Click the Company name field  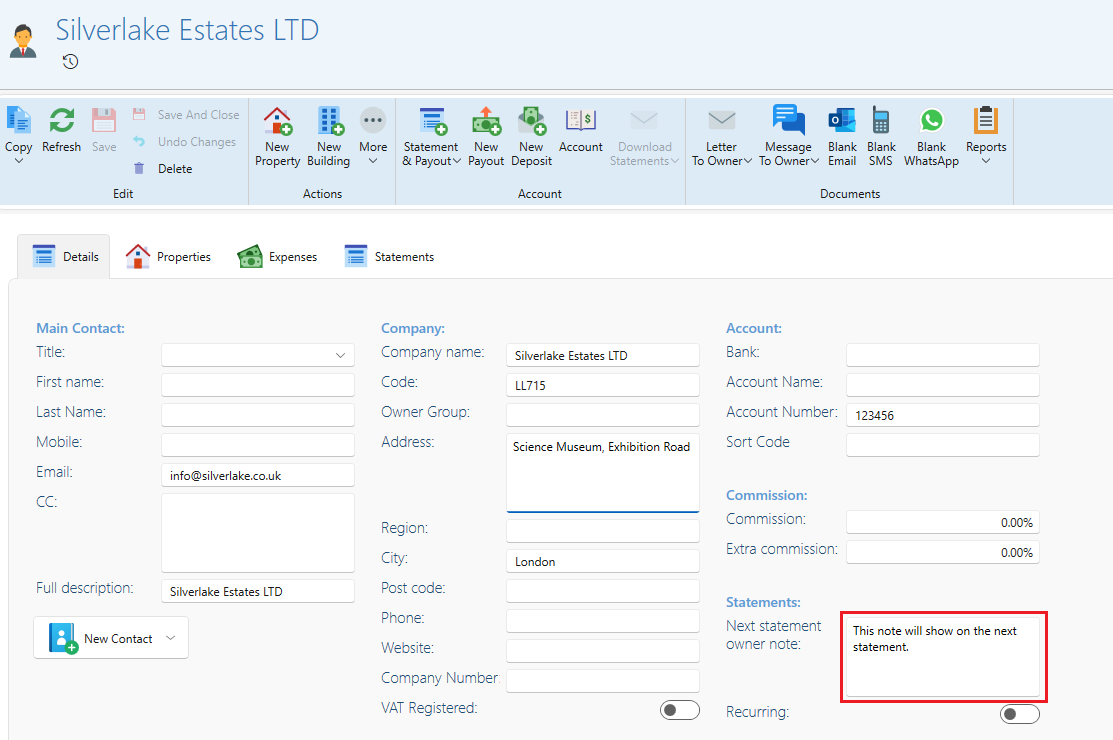603,355
